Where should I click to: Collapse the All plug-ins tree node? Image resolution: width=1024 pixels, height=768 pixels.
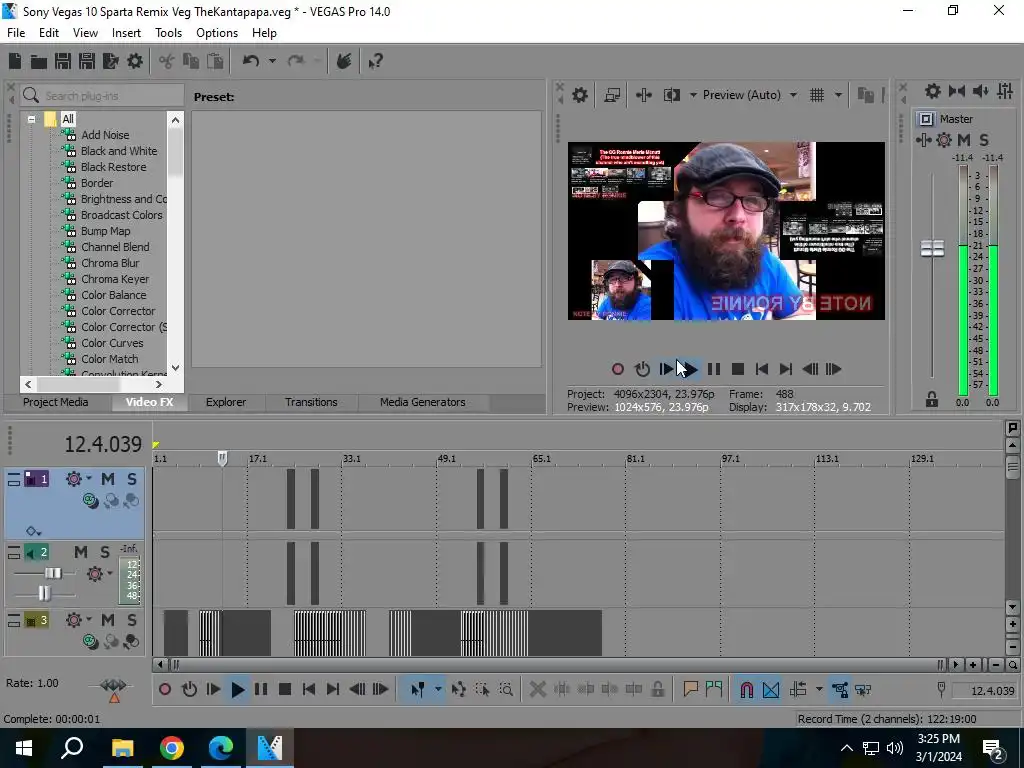[x=31, y=120]
